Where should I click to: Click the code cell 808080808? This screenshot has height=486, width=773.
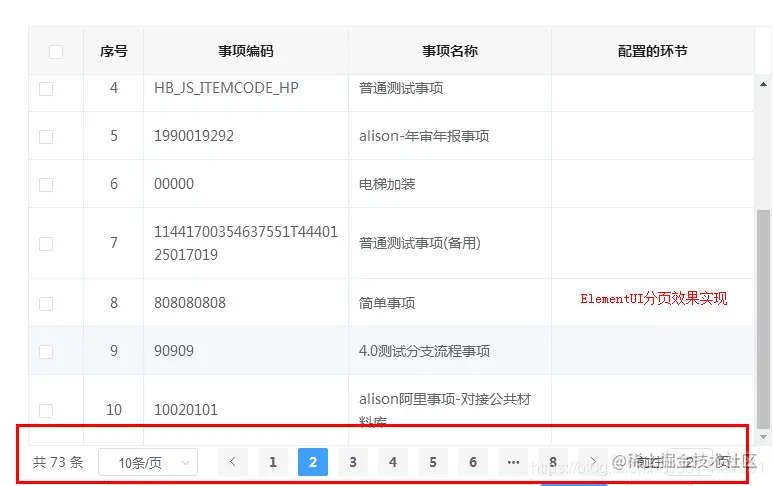point(190,302)
